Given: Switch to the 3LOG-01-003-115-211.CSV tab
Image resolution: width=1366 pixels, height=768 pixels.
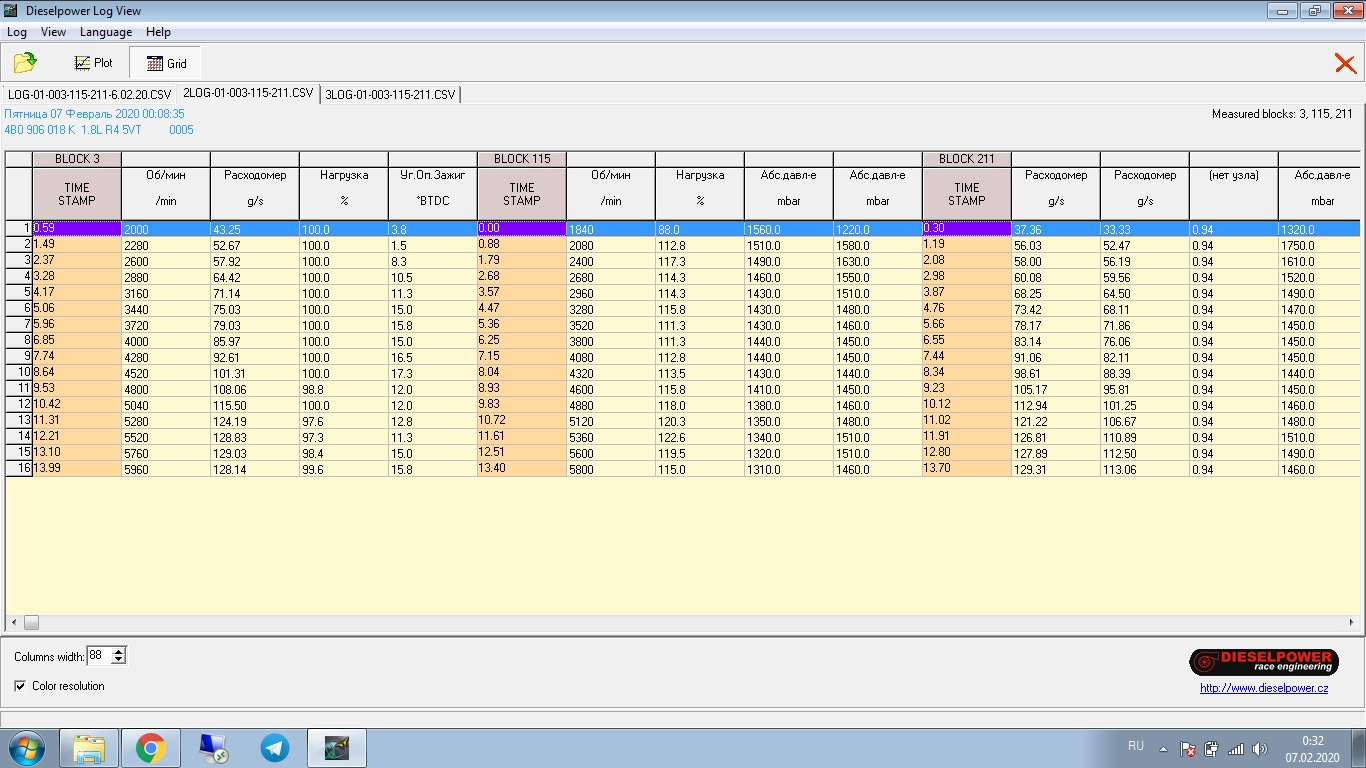Looking at the screenshot, I should 390,95.
